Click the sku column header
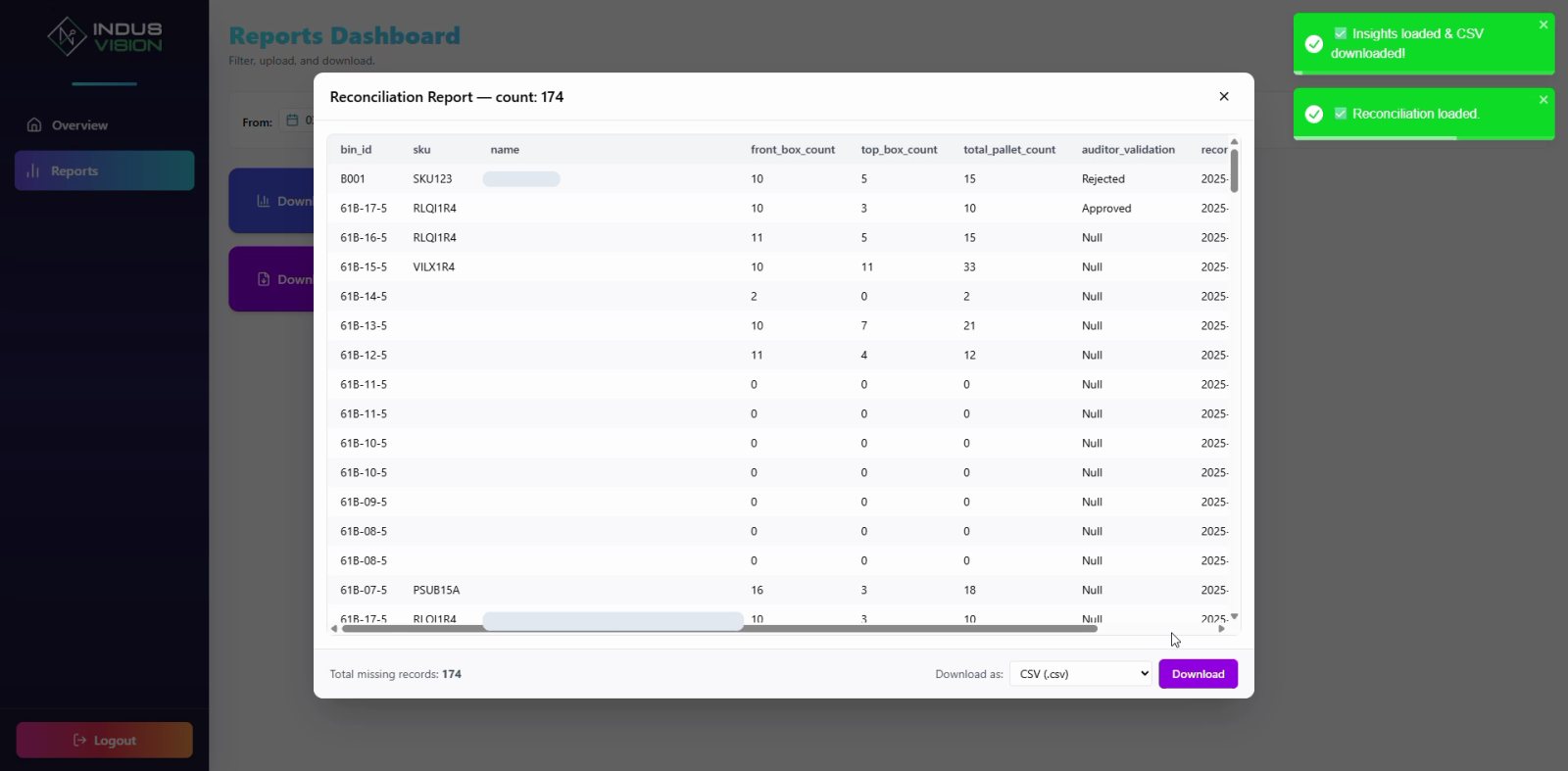The height and width of the screenshot is (771, 1568). point(421,150)
